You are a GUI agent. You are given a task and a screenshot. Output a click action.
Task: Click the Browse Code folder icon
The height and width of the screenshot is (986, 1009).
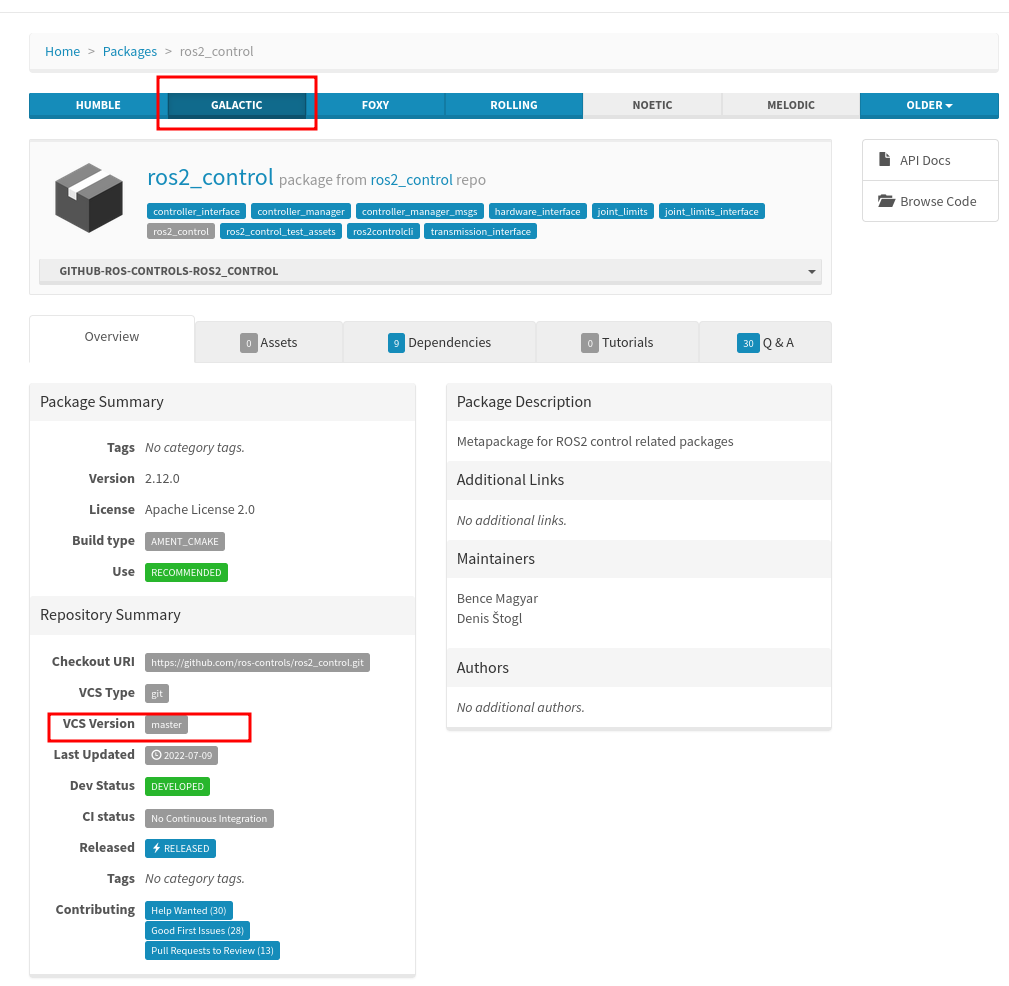pyautogui.click(x=886, y=201)
